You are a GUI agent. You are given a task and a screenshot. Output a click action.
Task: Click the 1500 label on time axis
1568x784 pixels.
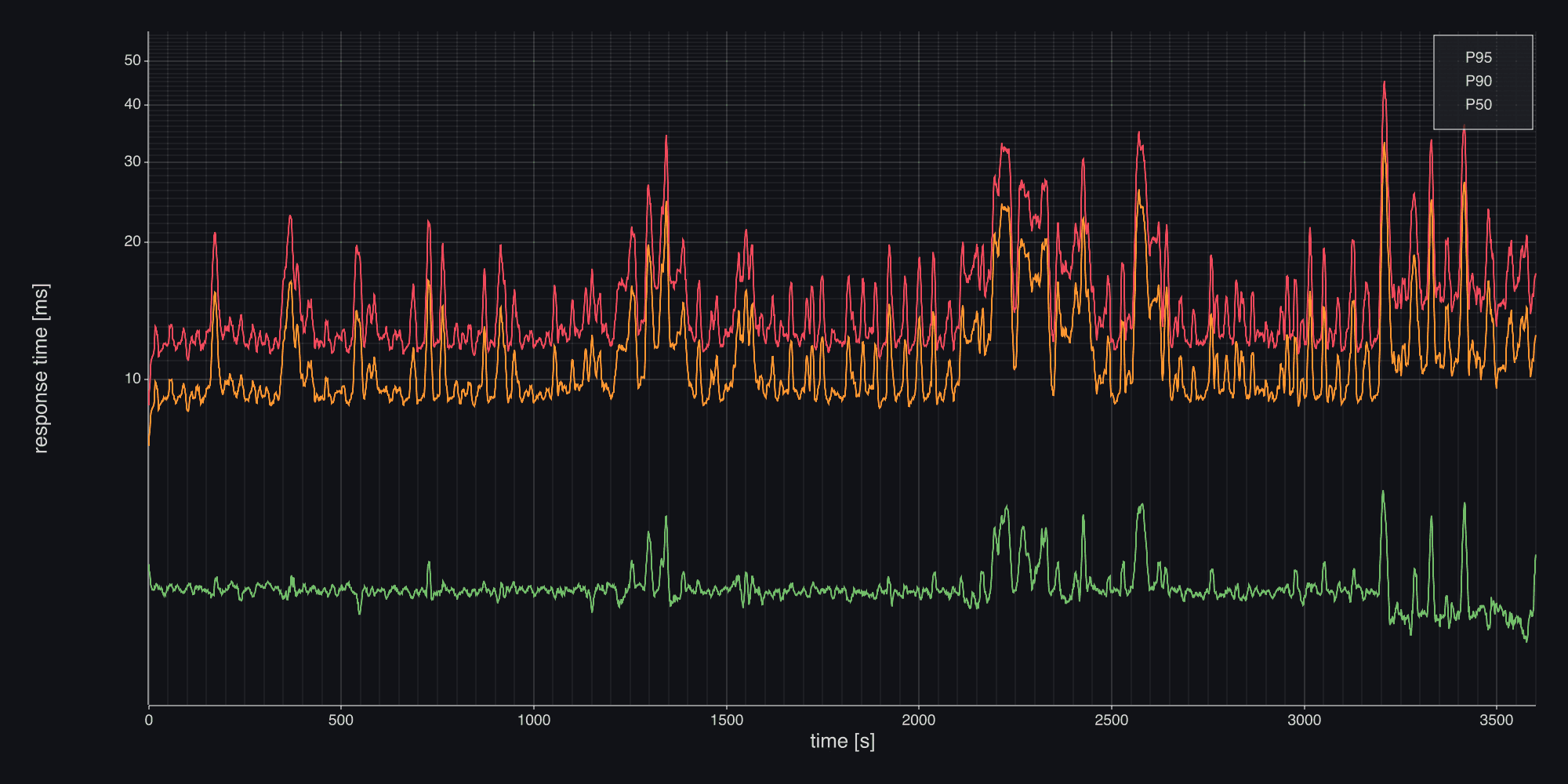click(727, 720)
